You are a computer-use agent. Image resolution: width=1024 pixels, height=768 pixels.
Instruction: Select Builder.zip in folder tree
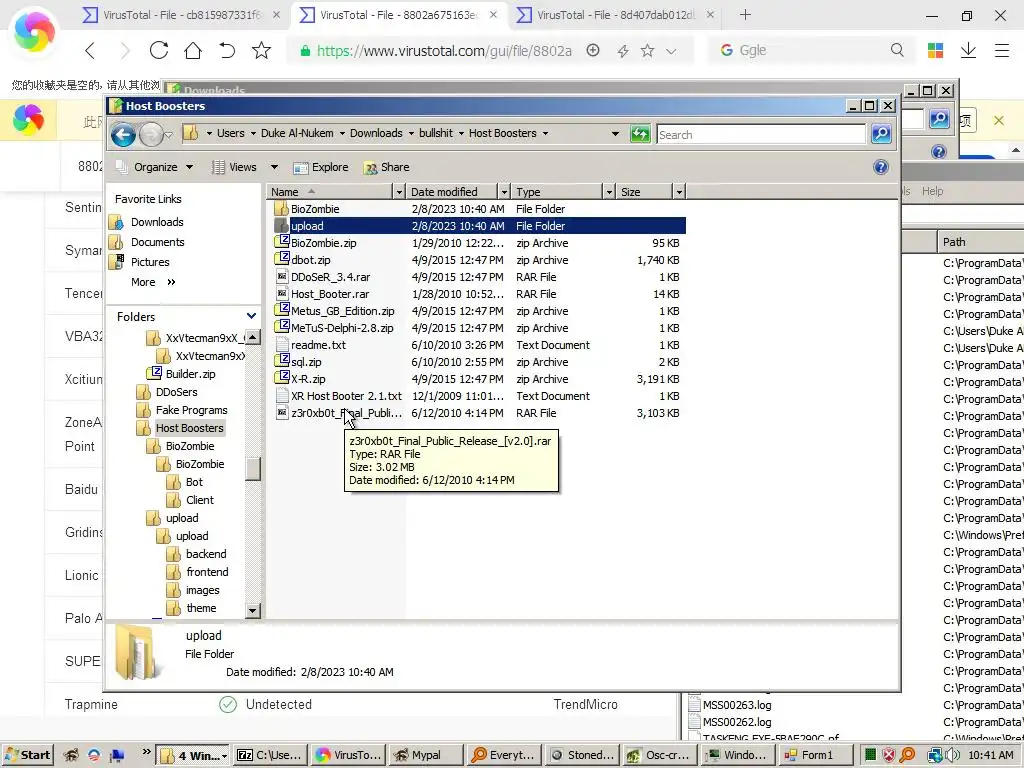pyautogui.click(x=190, y=374)
